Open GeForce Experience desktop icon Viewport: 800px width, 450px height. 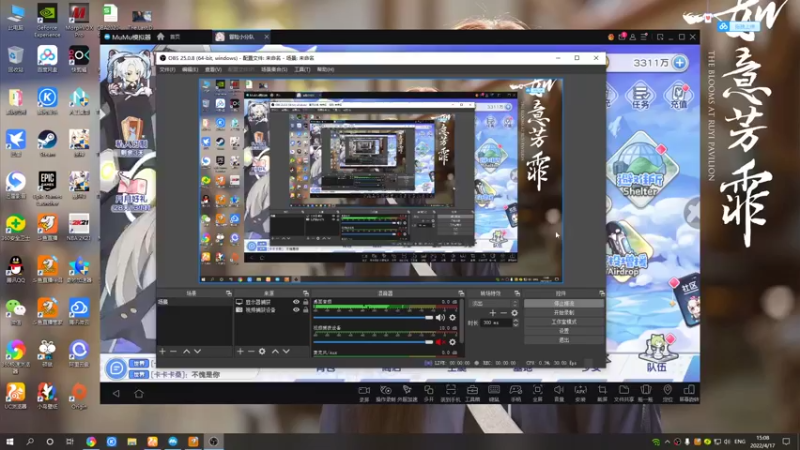coord(47,21)
